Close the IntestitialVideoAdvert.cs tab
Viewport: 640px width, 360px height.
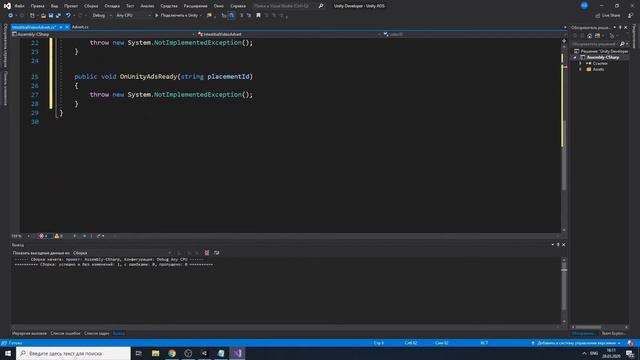[x=67, y=27]
